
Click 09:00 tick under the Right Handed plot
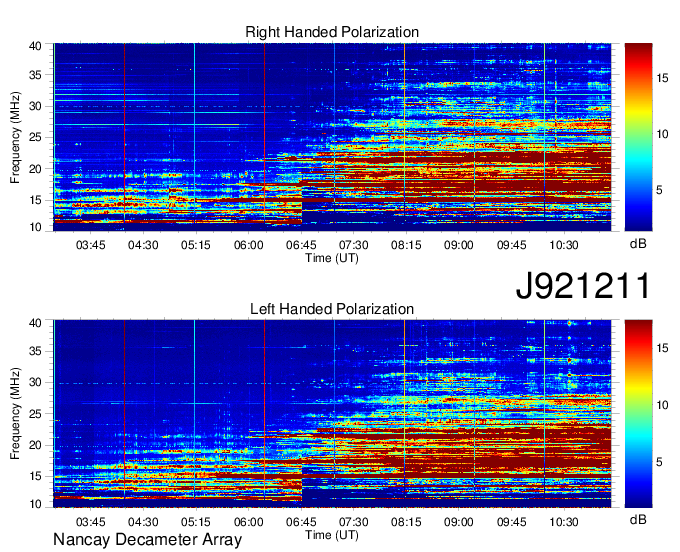point(458,245)
